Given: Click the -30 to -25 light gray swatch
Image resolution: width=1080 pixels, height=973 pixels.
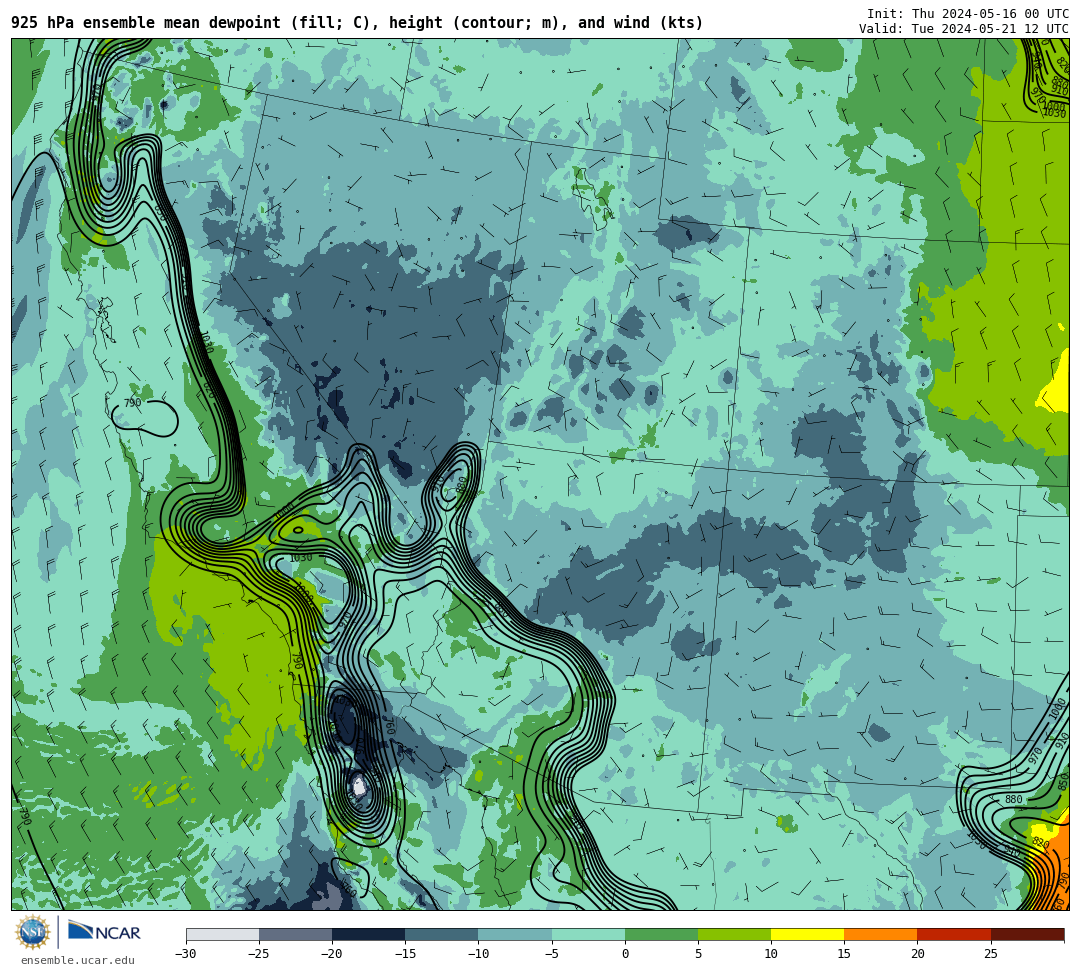Looking at the screenshot, I should (x=222, y=934).
